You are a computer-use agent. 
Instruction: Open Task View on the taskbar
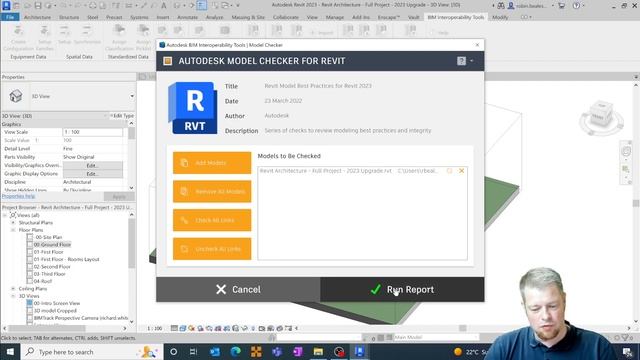(x=193, y=352)
